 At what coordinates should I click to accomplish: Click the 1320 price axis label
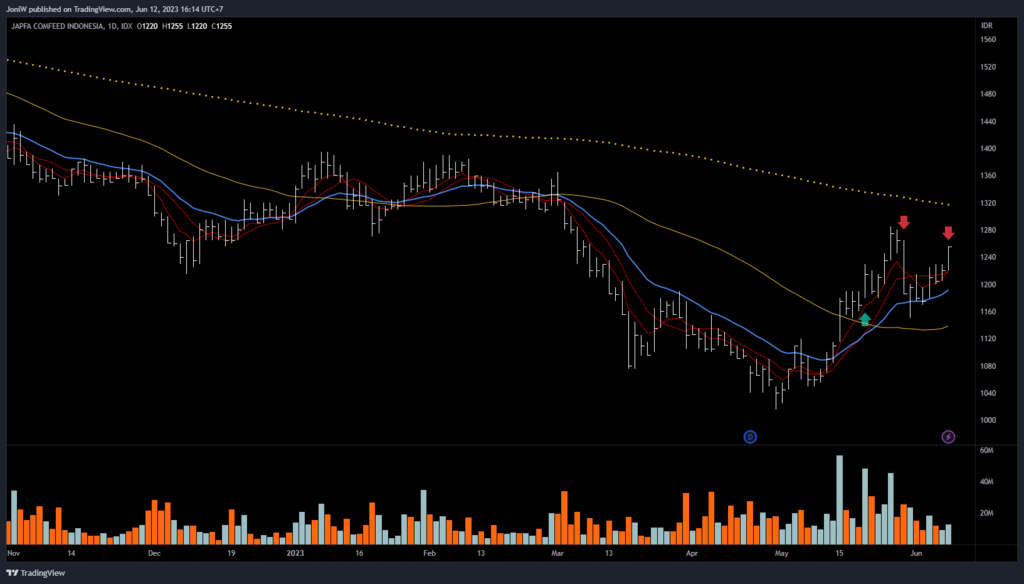click(988, 203)
